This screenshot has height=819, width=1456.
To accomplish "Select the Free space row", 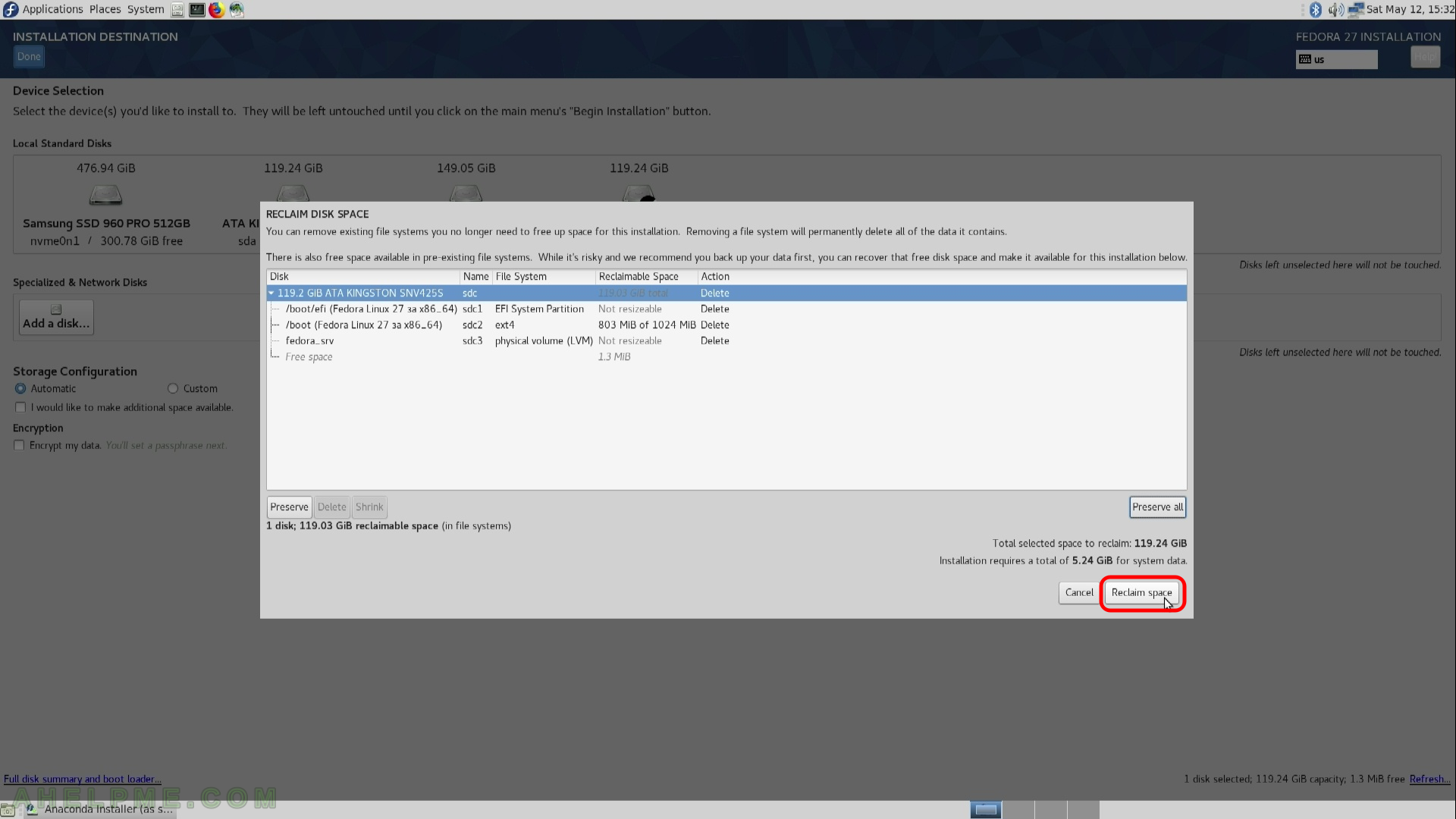I will coord(726,356).
